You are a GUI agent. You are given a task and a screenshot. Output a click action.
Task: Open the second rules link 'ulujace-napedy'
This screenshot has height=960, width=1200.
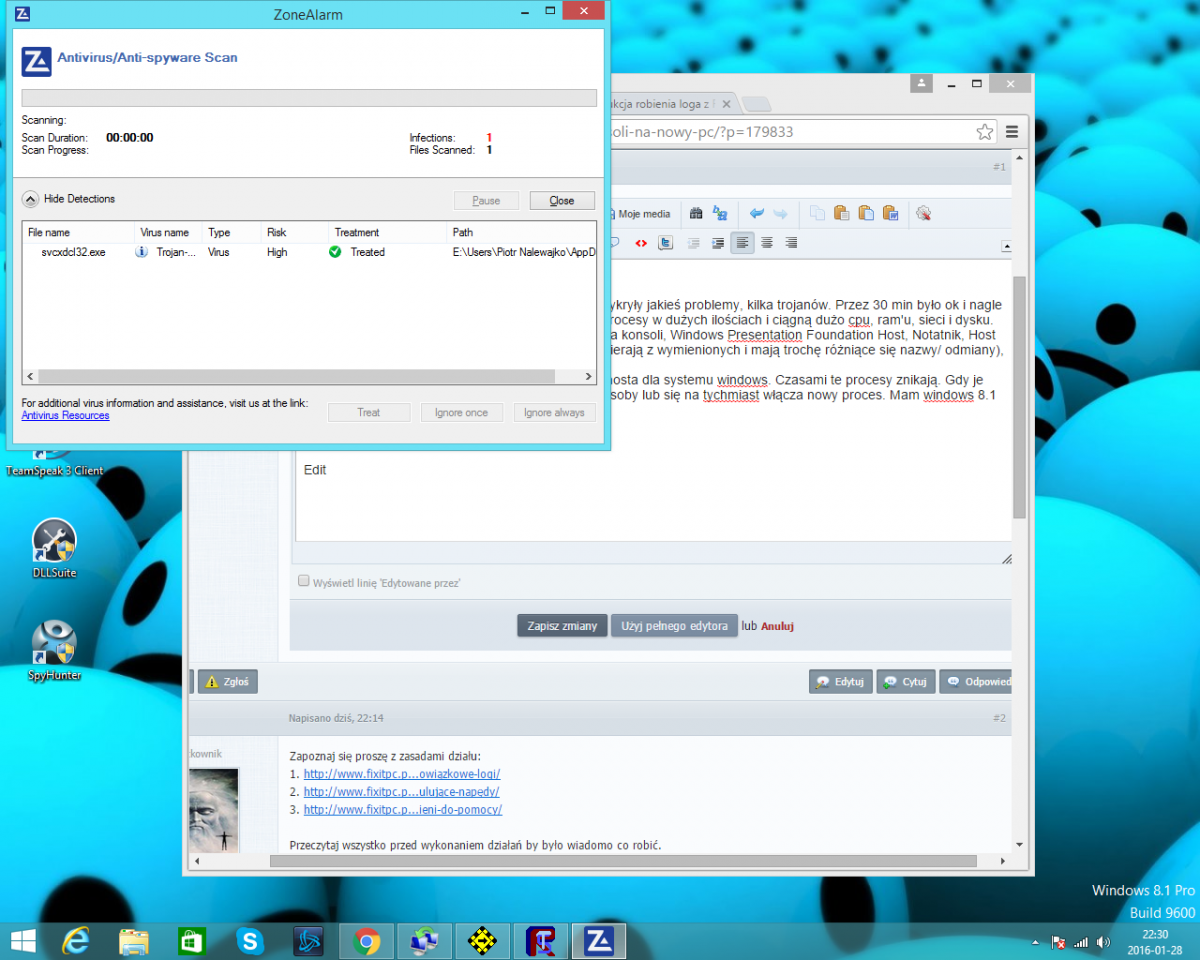[x=401, y=792]
